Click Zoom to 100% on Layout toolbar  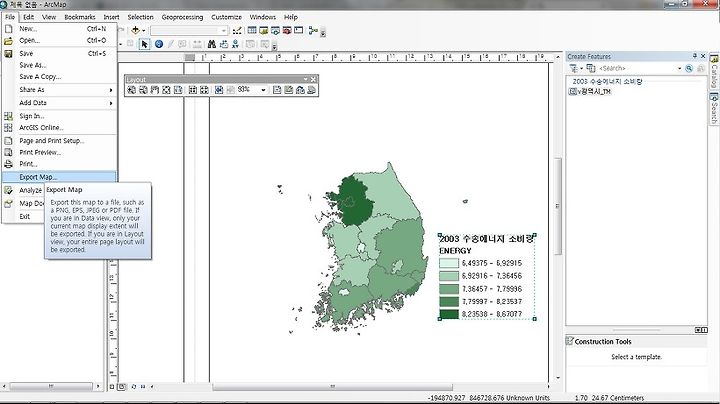pos(178,90)
